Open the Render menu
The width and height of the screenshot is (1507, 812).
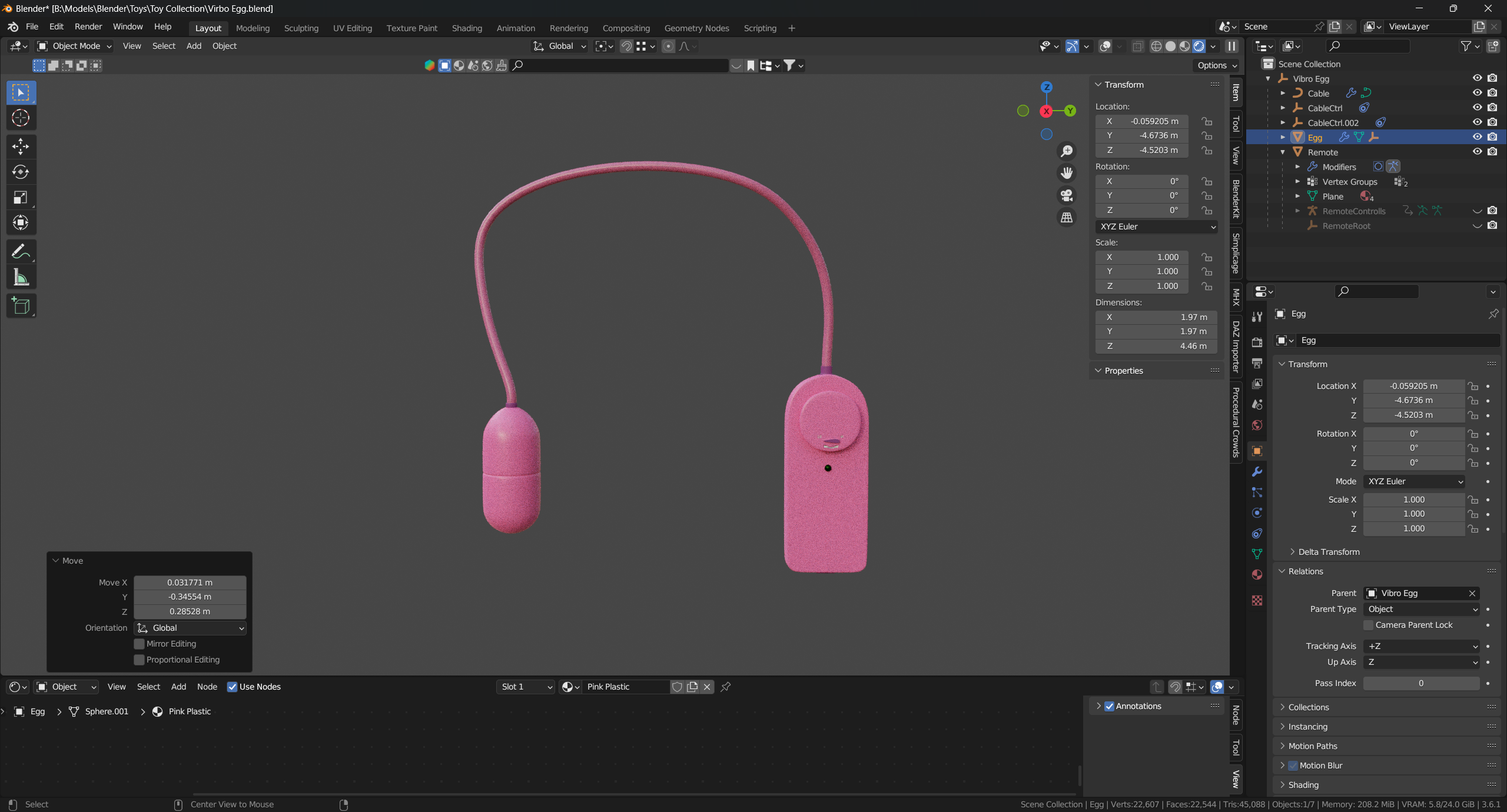tap(88, 26)
